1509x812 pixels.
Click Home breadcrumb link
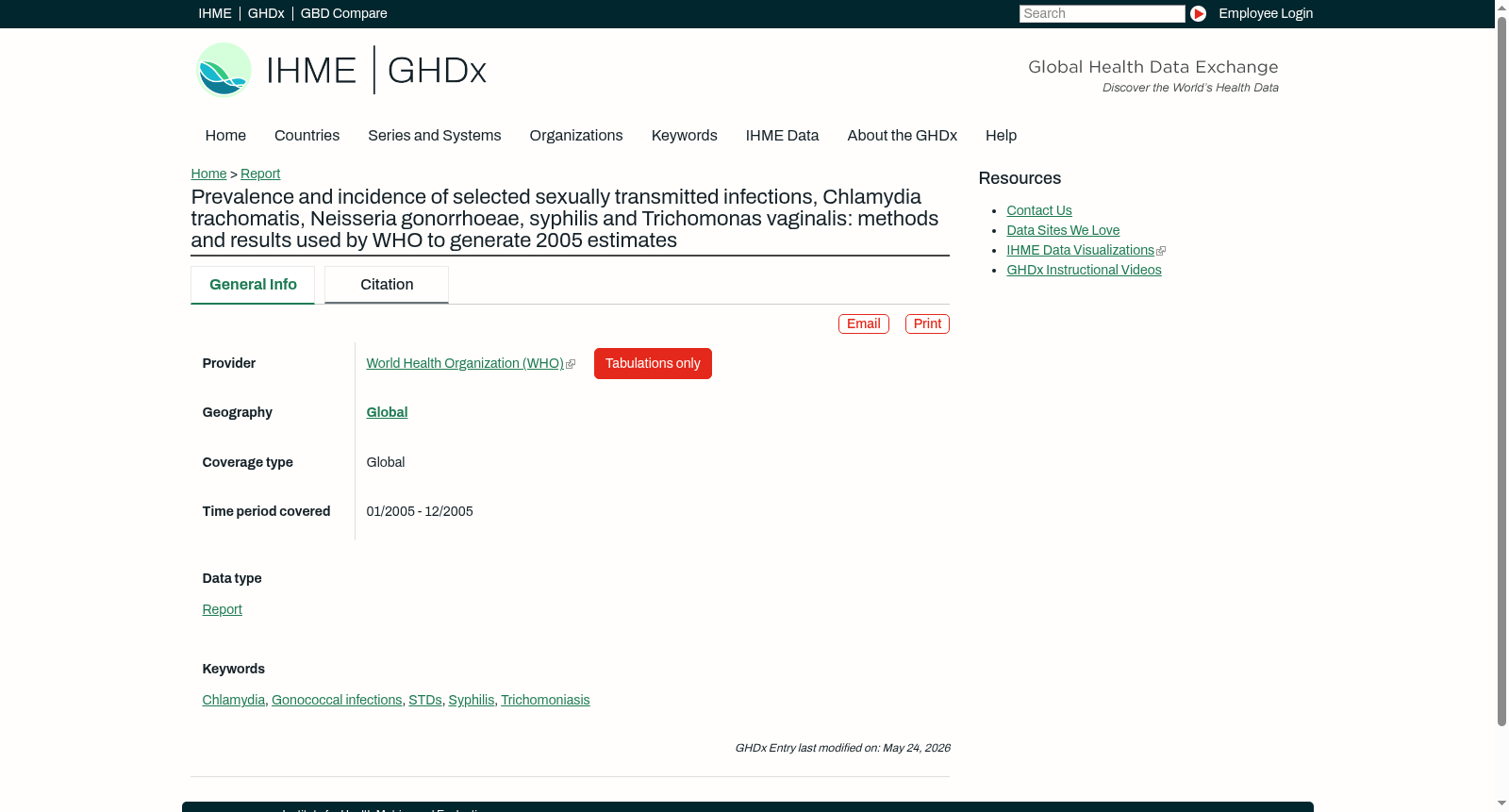[x=208, y=174]
